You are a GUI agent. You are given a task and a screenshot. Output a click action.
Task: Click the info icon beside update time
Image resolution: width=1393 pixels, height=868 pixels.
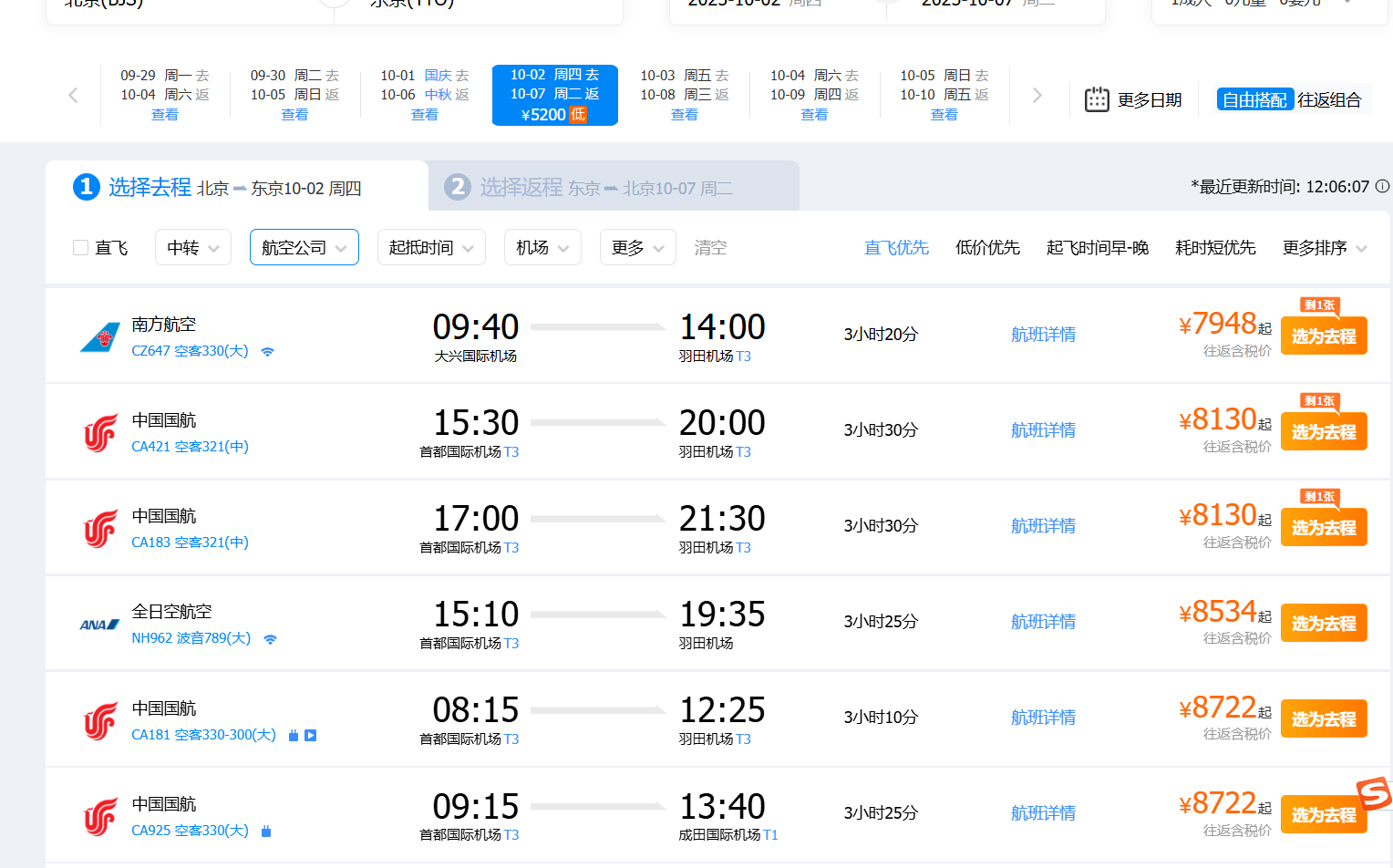[x=1382, y=186]
